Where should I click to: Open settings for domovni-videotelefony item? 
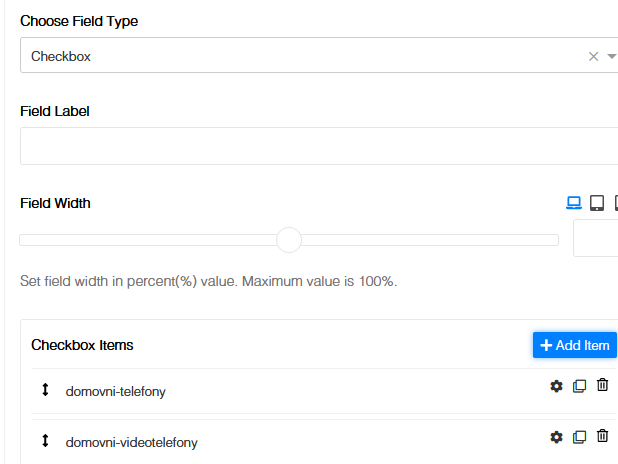click(557, 437)
